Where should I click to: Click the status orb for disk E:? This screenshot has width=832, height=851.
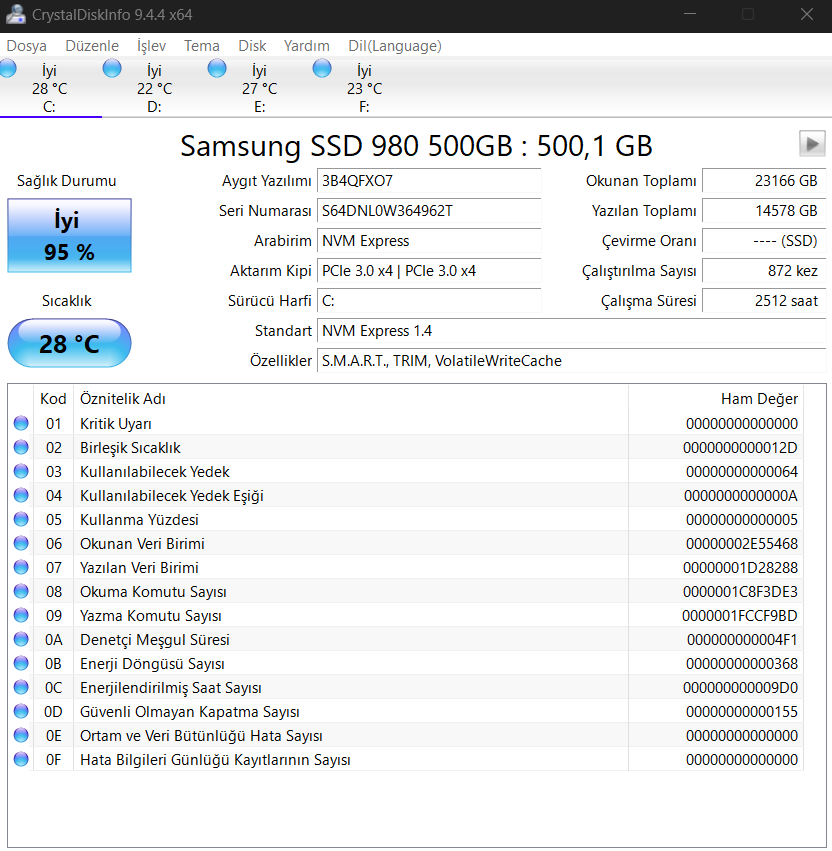(217, 68)
